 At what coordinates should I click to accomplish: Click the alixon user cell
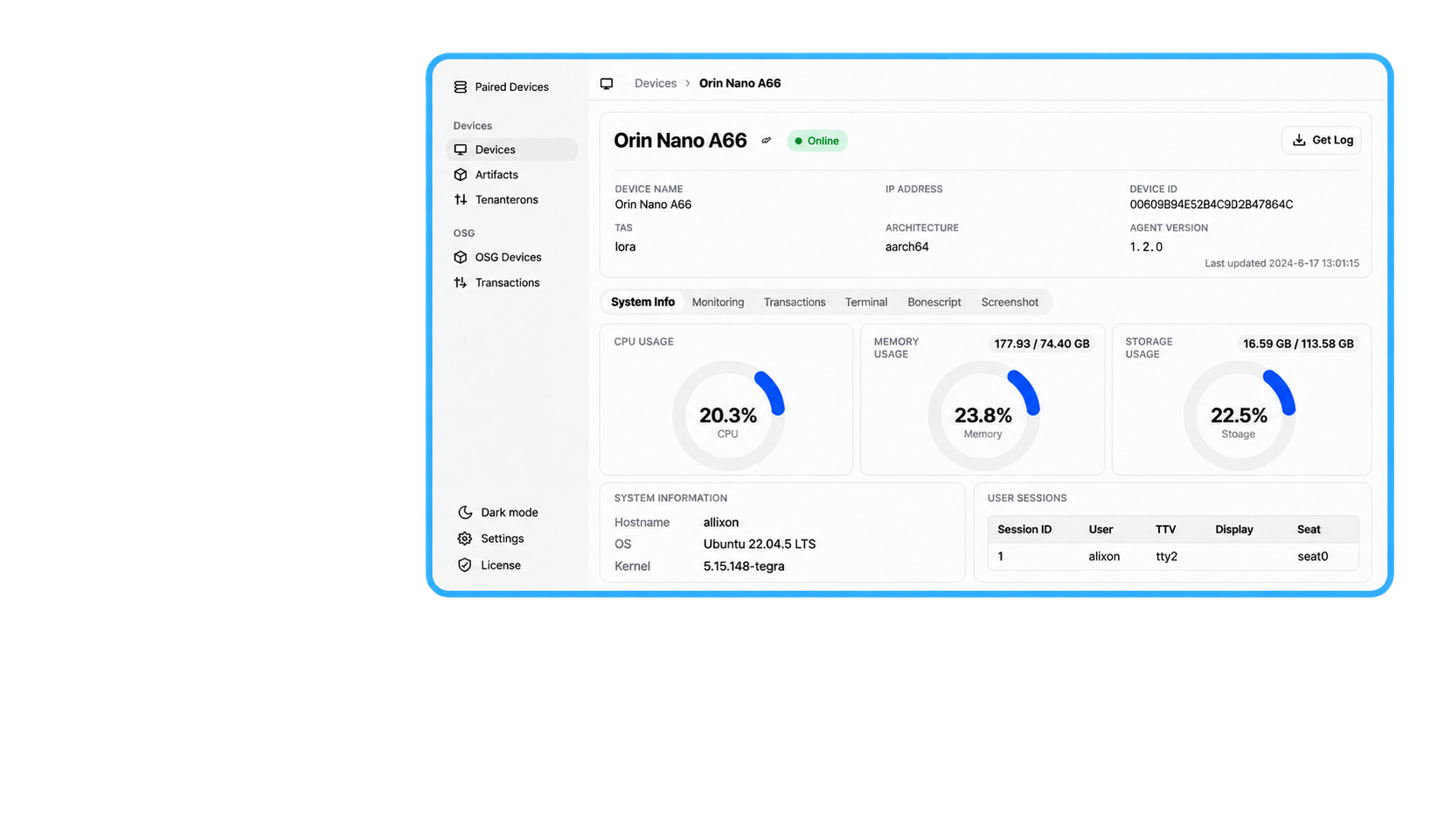click(1104, 557)
